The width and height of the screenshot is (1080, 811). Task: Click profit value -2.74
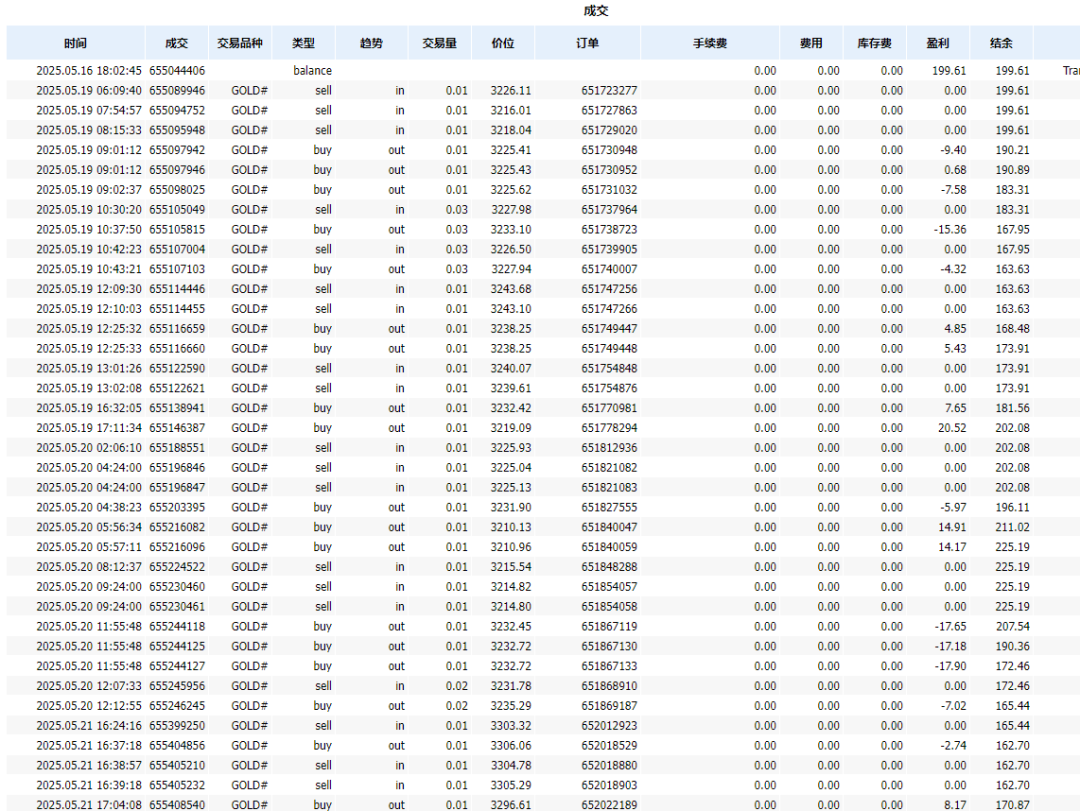tap(953, 746)
